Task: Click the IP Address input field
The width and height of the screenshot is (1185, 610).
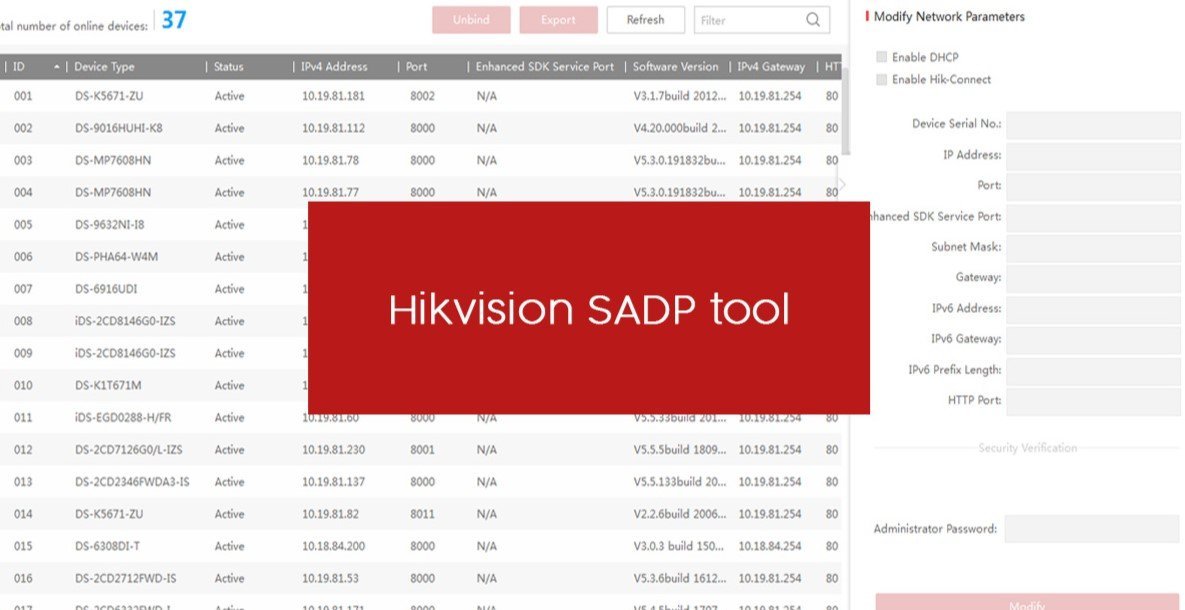Action: tap(1090, 155)
